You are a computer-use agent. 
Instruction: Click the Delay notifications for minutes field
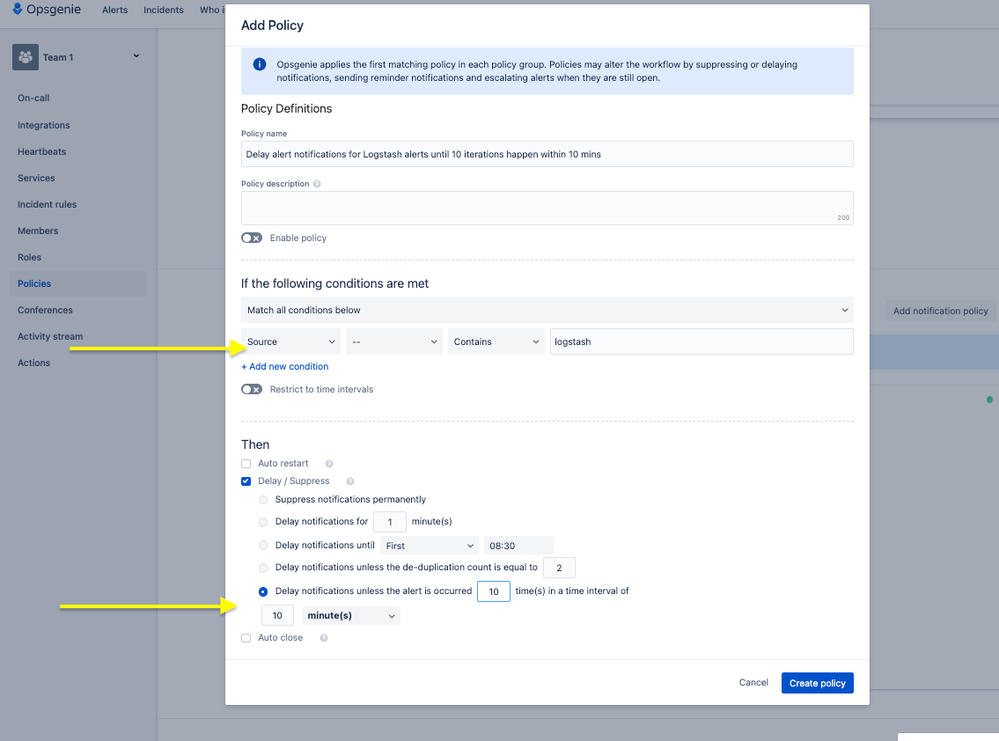(390, 522)
